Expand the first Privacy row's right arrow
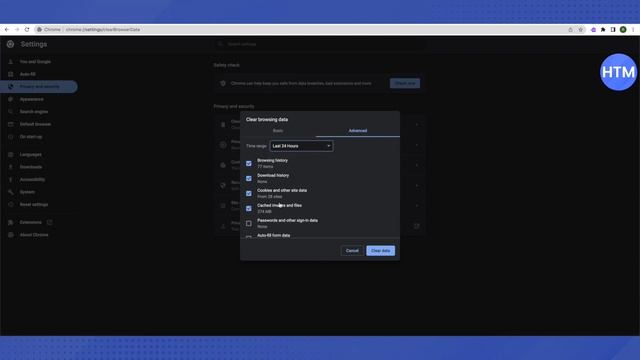The image size is (640, 360). coord(417,124)
